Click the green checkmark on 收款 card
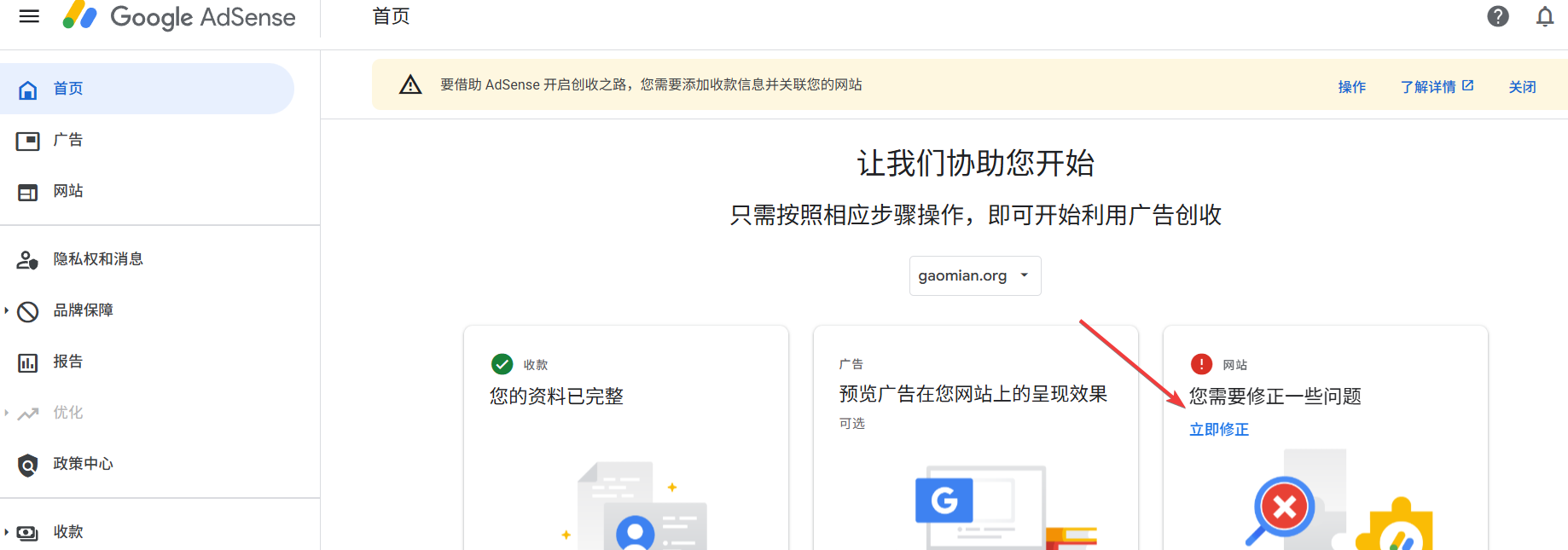Screen dimensions: 1568x550 (502, 364)
